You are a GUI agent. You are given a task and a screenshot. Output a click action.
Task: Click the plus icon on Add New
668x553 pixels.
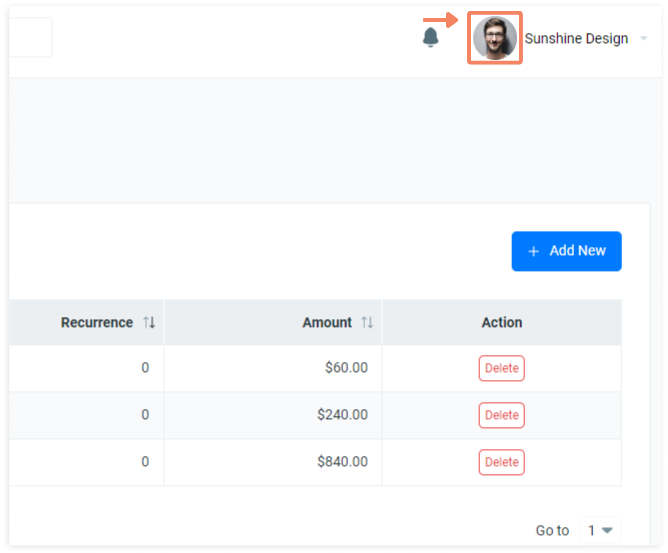click(x=533, y=251)
